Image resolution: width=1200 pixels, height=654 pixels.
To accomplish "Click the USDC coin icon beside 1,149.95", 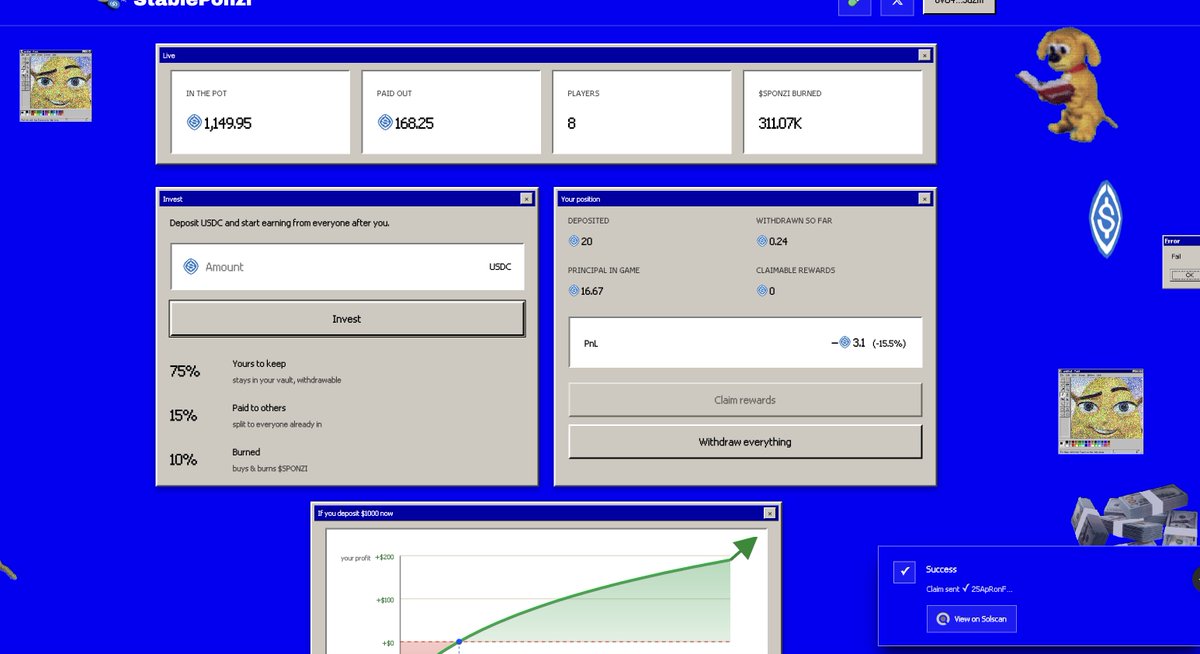I will 194,122.
